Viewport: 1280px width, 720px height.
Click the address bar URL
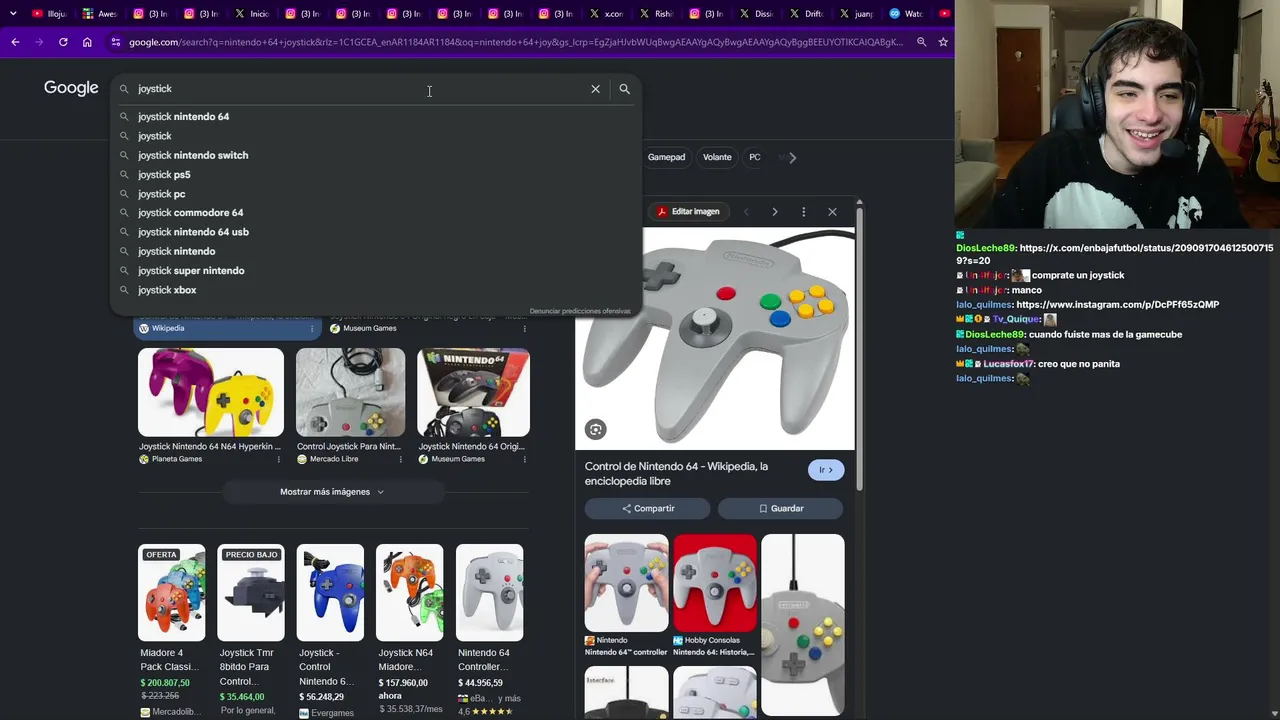515,42
